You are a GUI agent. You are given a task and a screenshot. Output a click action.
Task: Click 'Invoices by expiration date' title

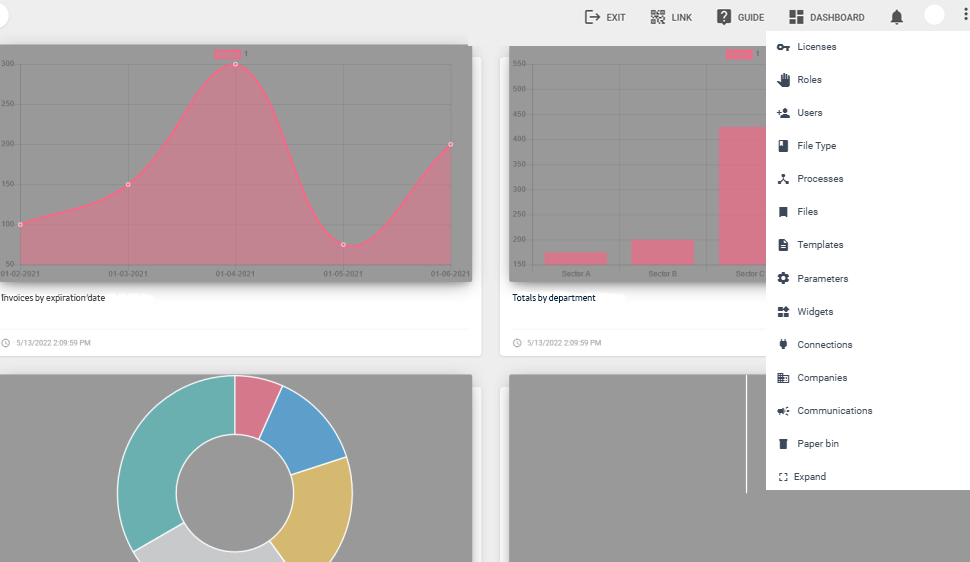[x=53, y=298]
